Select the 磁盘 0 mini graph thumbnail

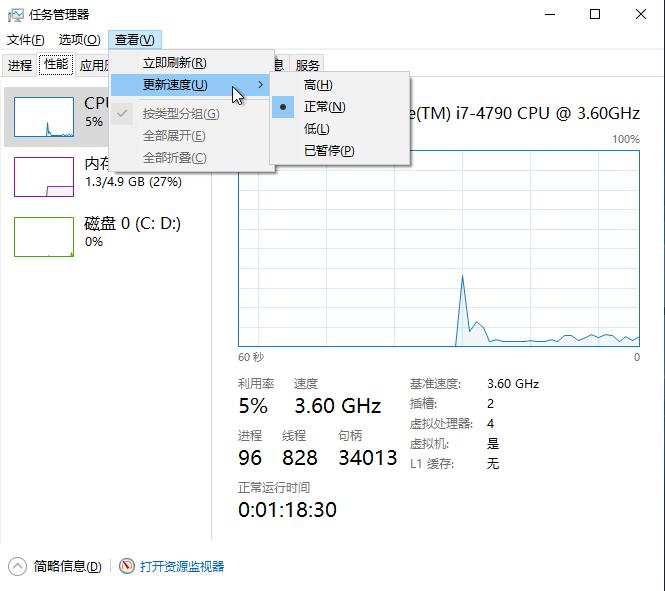tap(44, 237)
